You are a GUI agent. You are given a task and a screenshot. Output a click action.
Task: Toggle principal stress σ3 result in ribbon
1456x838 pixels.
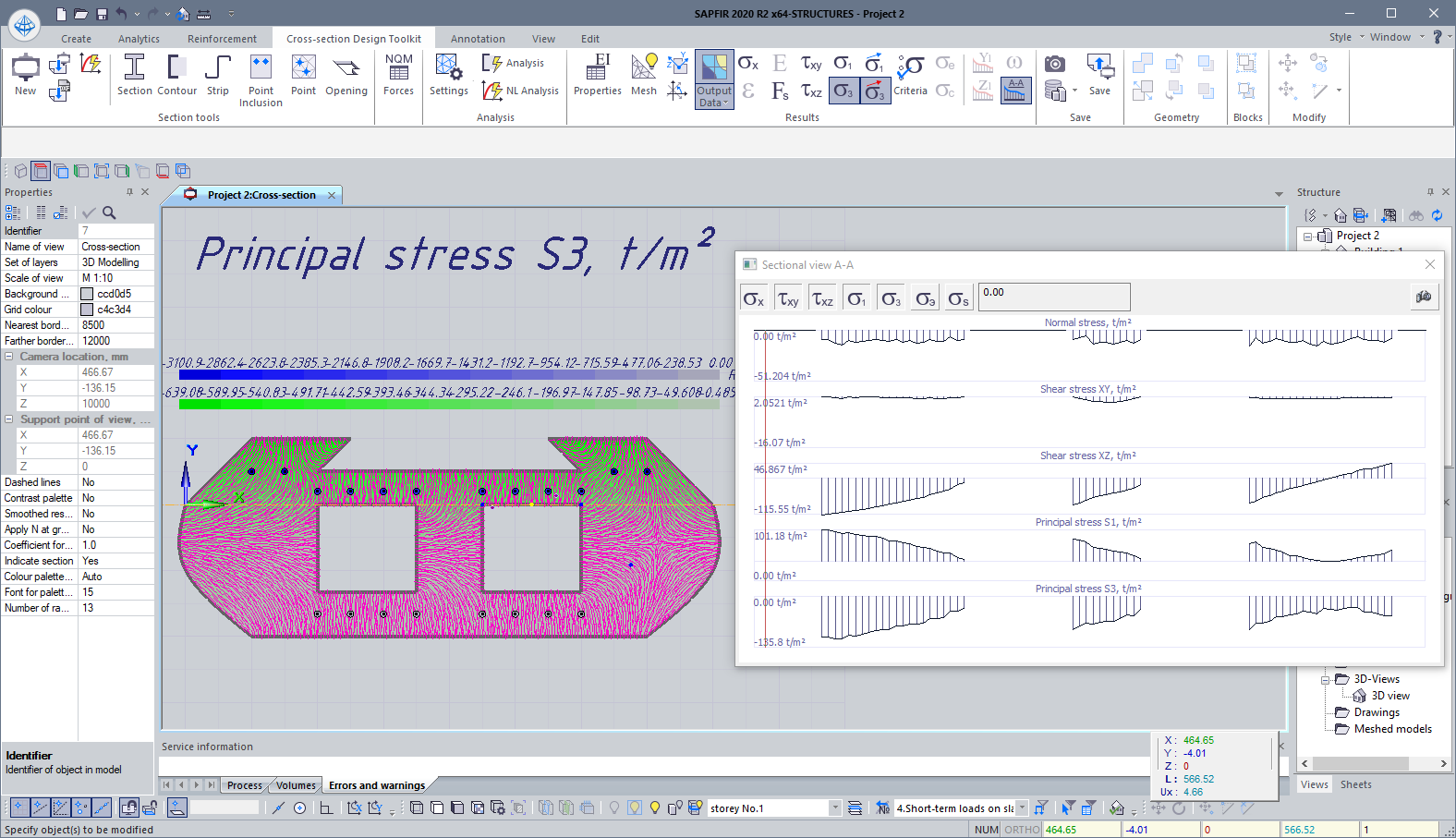tap(843, 91)
